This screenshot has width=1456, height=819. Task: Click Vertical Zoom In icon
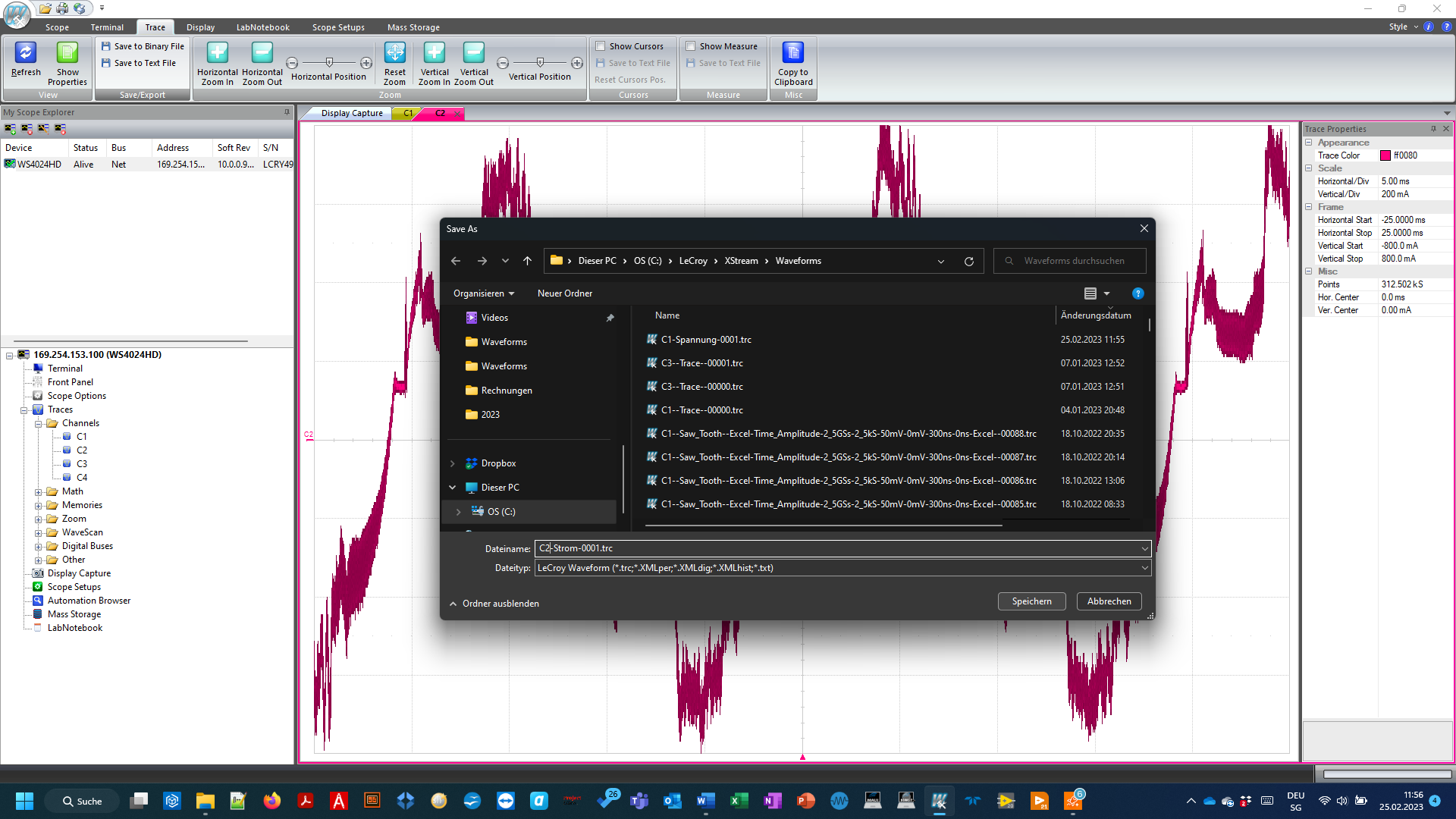point(435,53)
